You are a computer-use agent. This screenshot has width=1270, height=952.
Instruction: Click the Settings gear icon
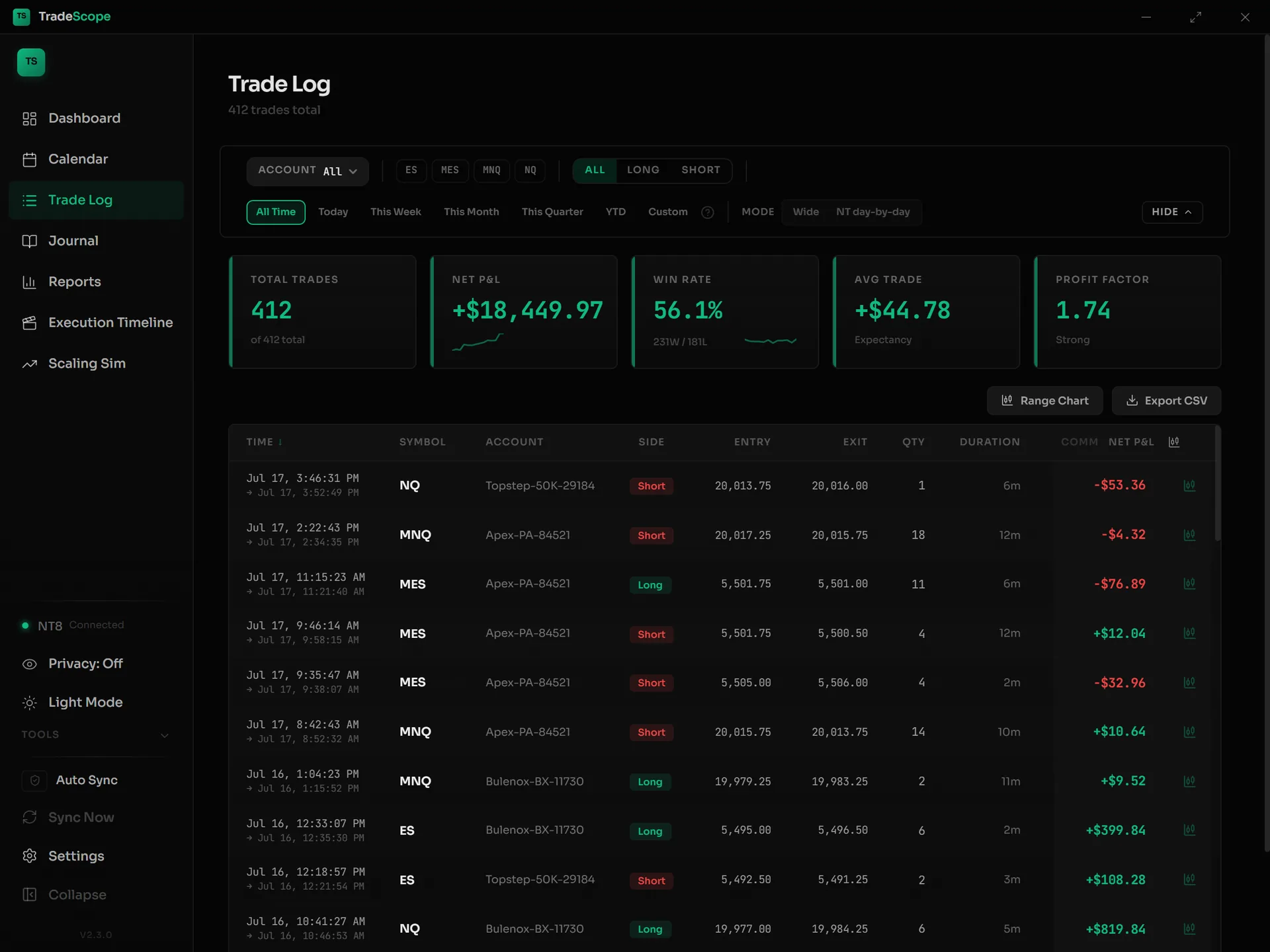(29, 856)
